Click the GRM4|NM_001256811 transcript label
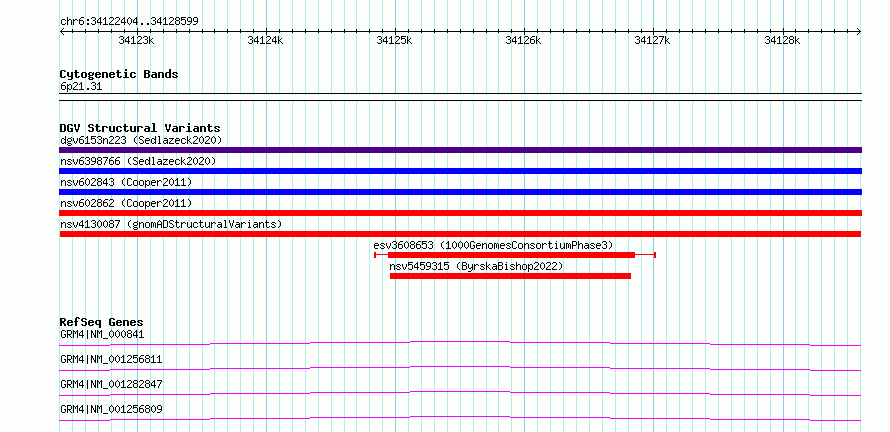890x432 pixels. 111,359
